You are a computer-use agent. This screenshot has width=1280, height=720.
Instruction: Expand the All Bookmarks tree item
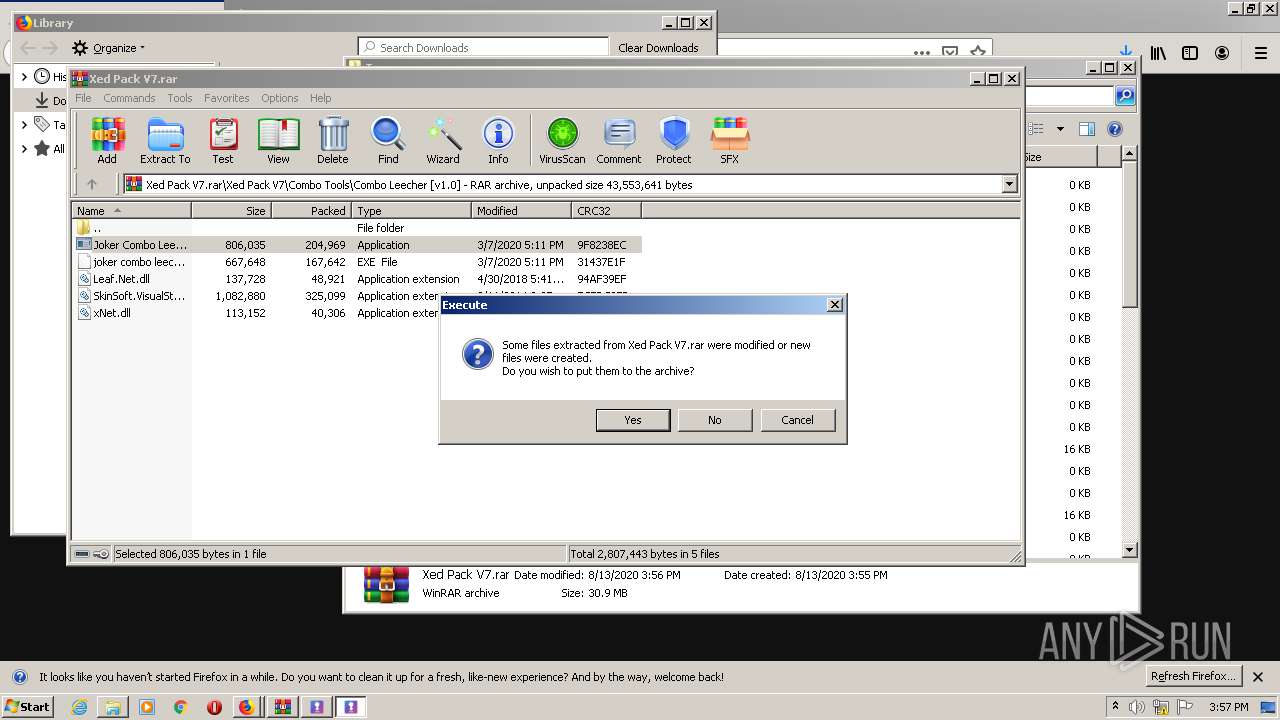24,148
